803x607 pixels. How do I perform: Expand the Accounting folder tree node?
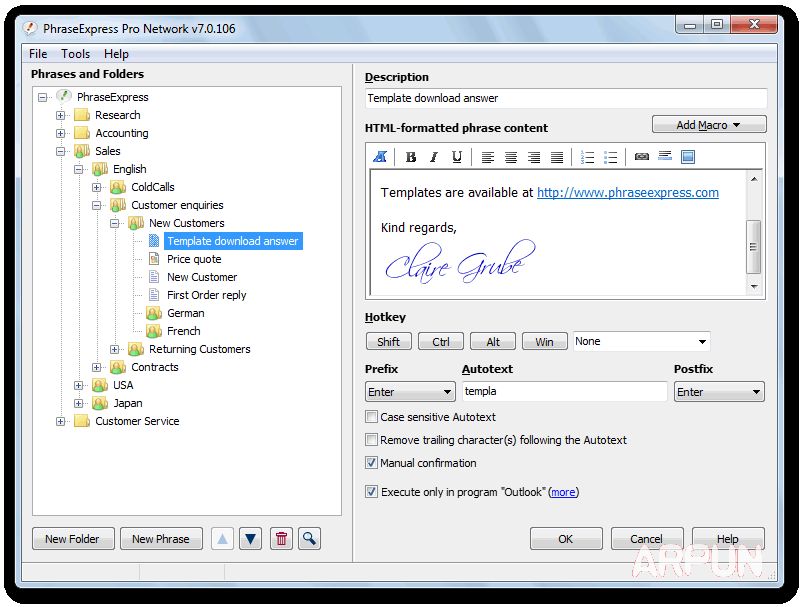(61, 133)
